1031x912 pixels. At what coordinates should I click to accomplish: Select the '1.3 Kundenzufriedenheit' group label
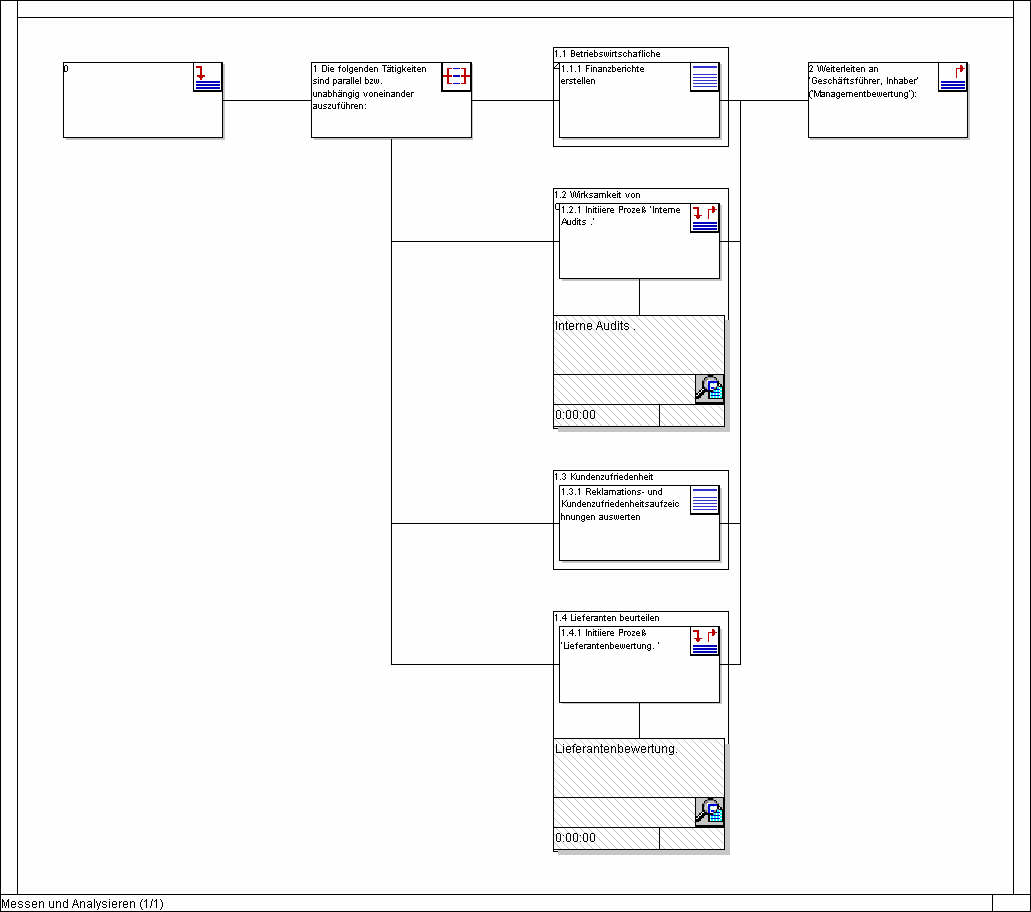(604, 477)
